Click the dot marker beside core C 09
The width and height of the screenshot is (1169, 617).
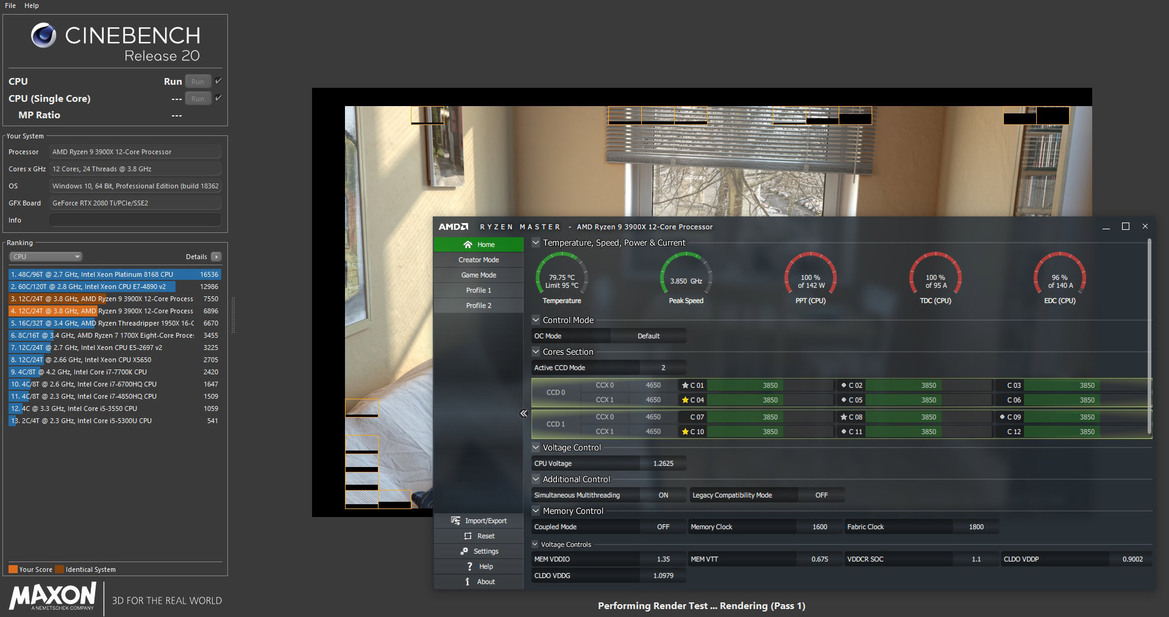pyautogui.click(x=1003, y=417)
